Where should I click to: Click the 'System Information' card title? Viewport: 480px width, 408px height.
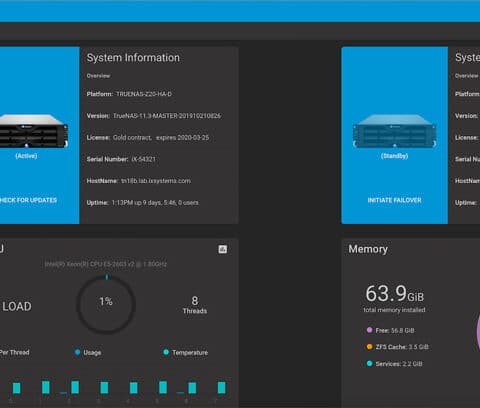[x=133, y=58]
